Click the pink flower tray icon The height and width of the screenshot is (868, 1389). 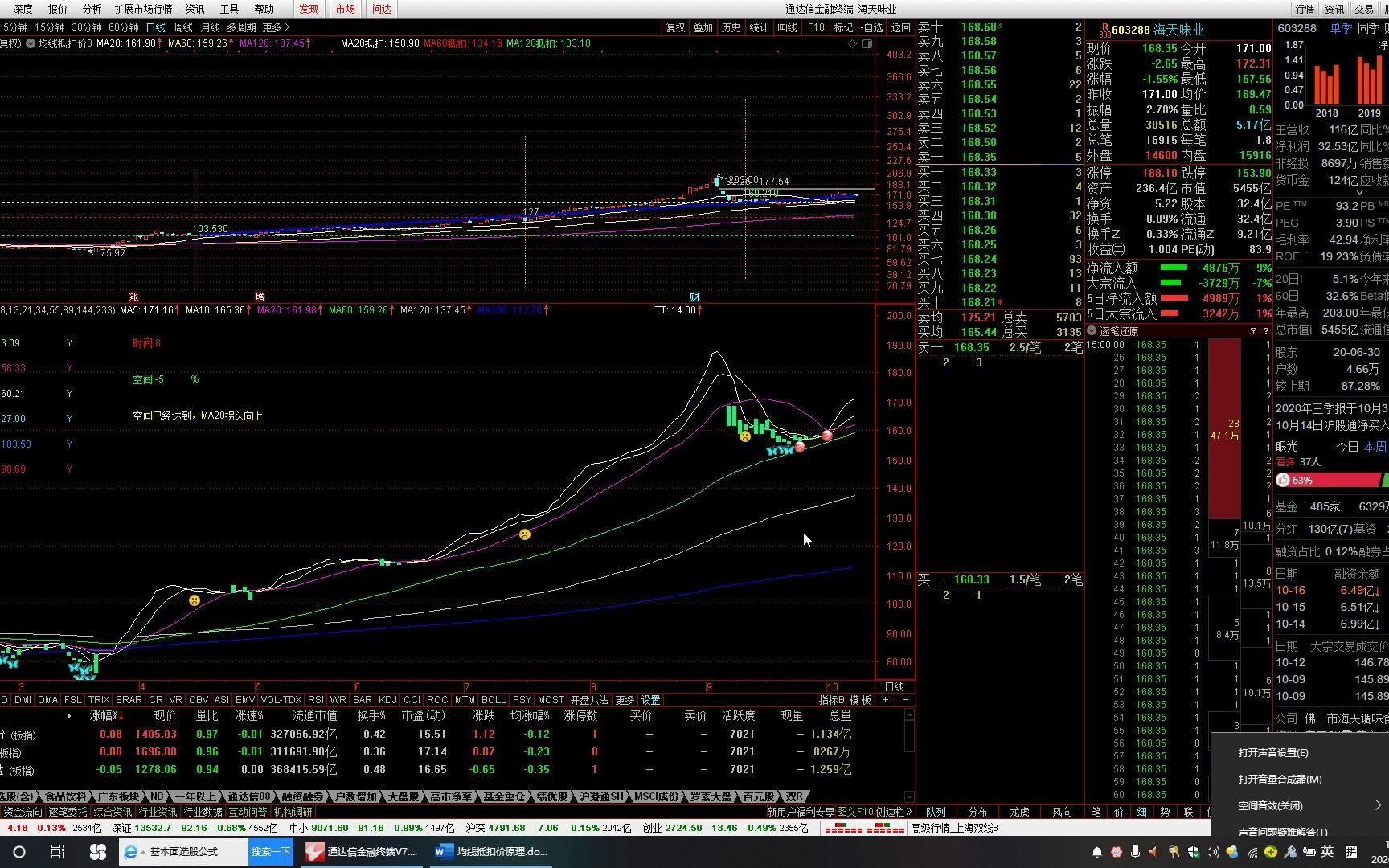[x=1116, y=852]
